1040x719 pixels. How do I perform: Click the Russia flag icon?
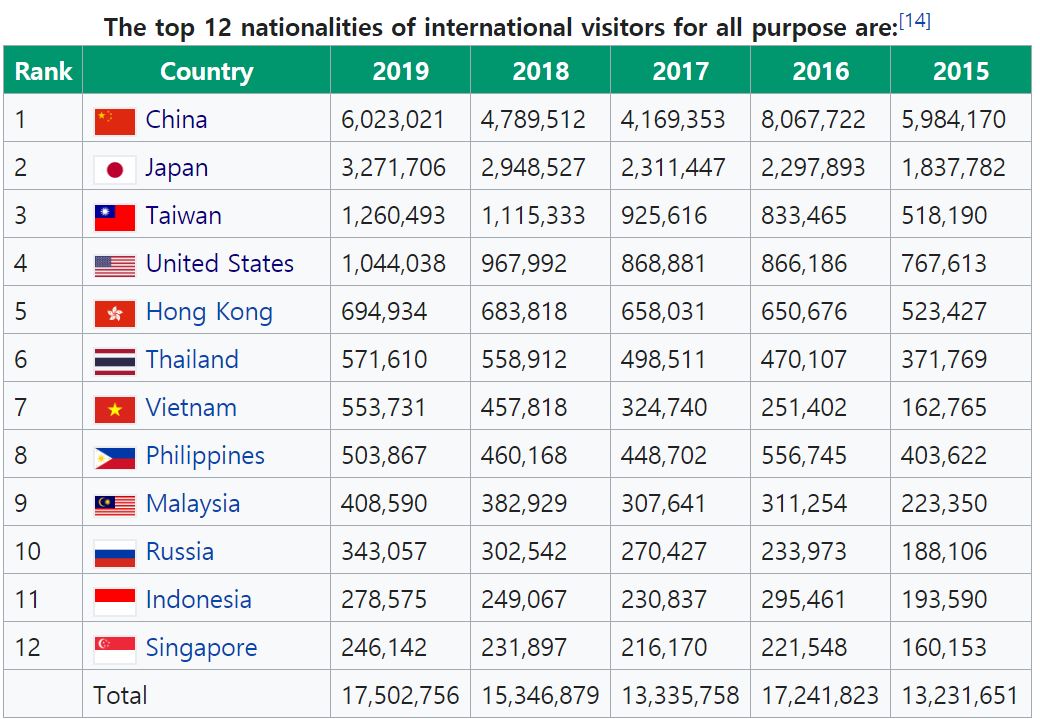point(114,553)
